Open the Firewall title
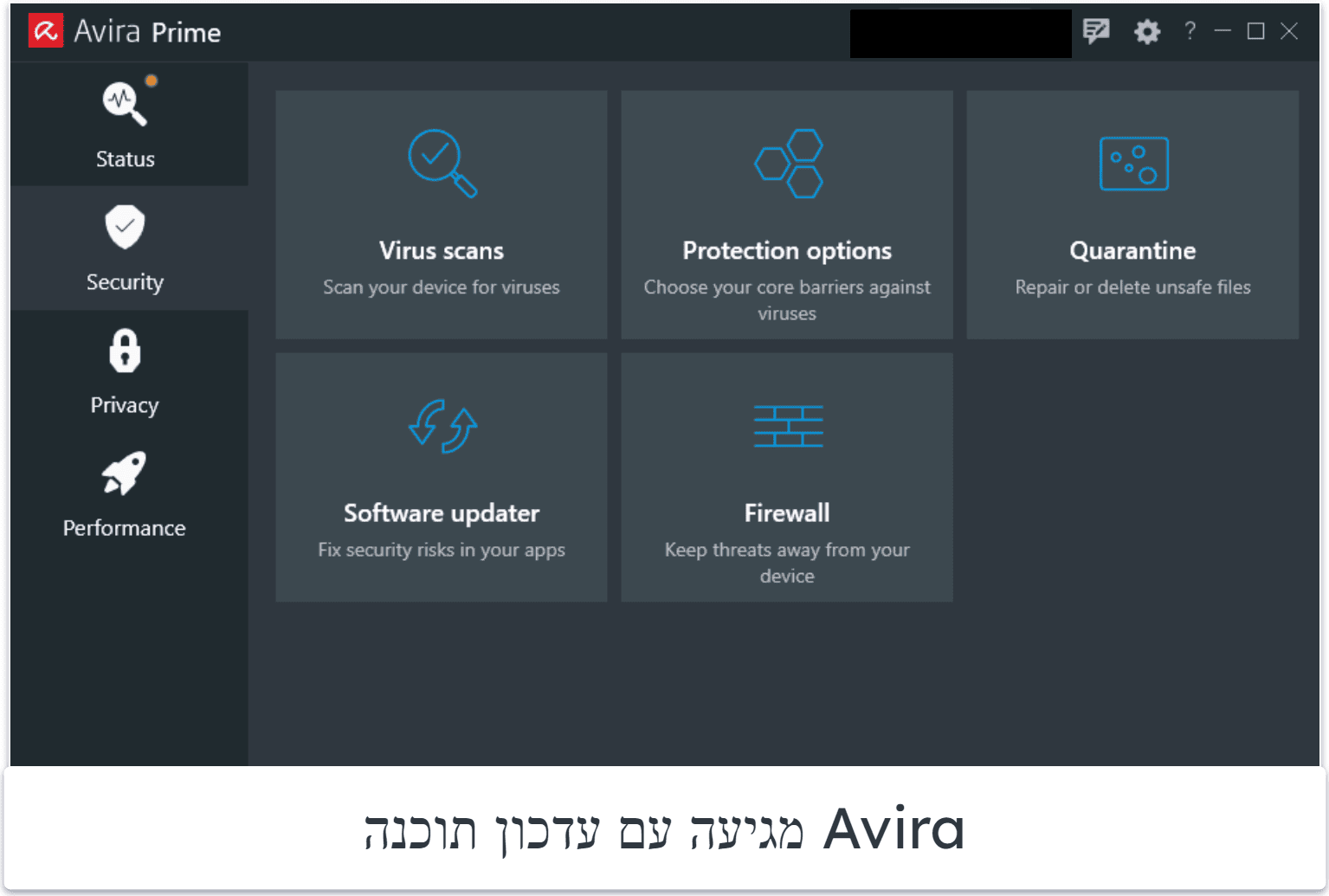 pos(787,513)
